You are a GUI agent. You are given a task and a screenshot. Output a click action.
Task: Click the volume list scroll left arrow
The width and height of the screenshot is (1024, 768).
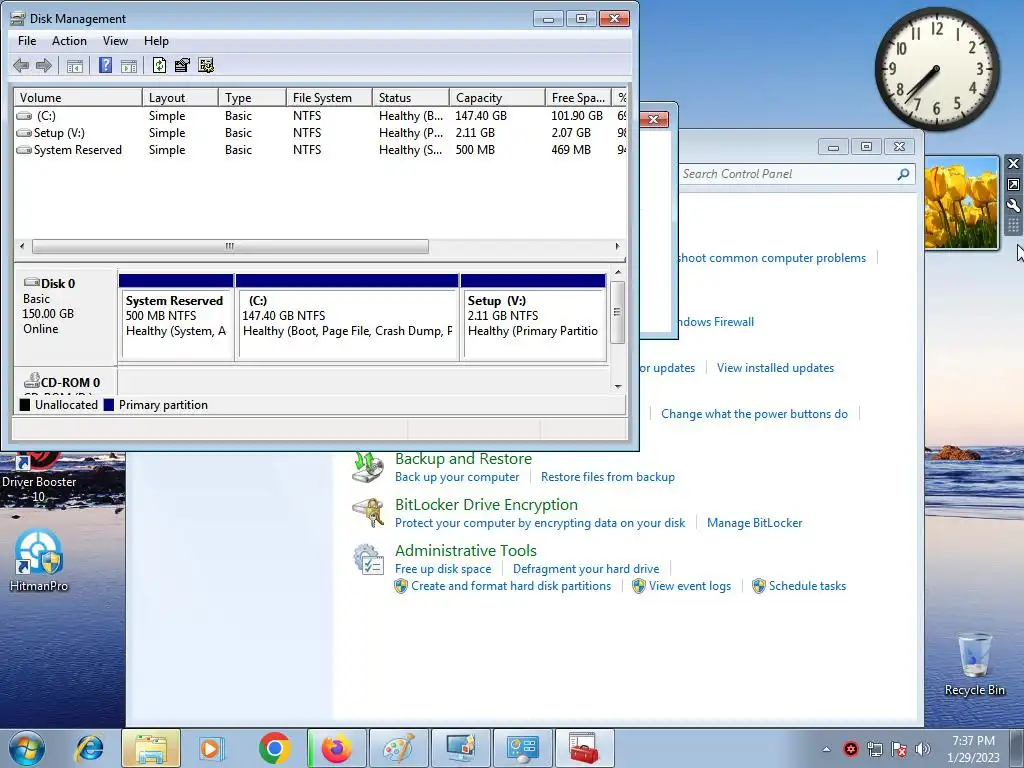pyautogui.click(x=22, y=246)
